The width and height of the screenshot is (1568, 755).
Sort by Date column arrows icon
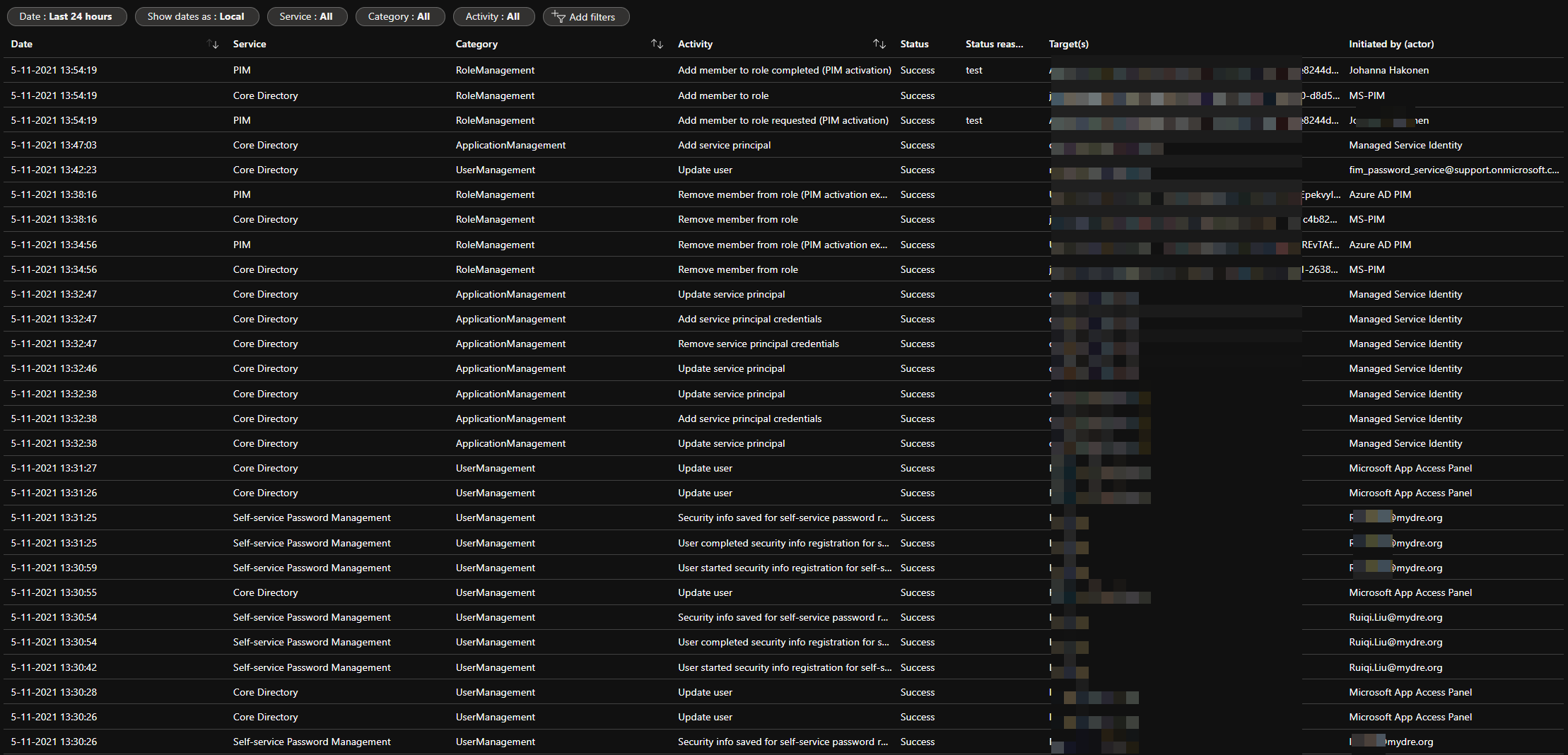213,44
